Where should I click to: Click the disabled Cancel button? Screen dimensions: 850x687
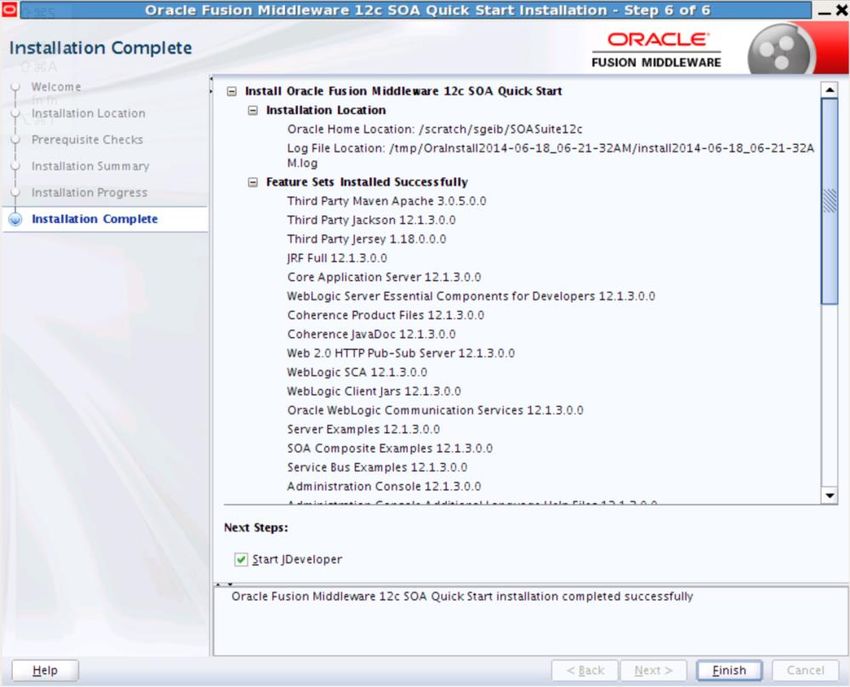coord(805,670)
